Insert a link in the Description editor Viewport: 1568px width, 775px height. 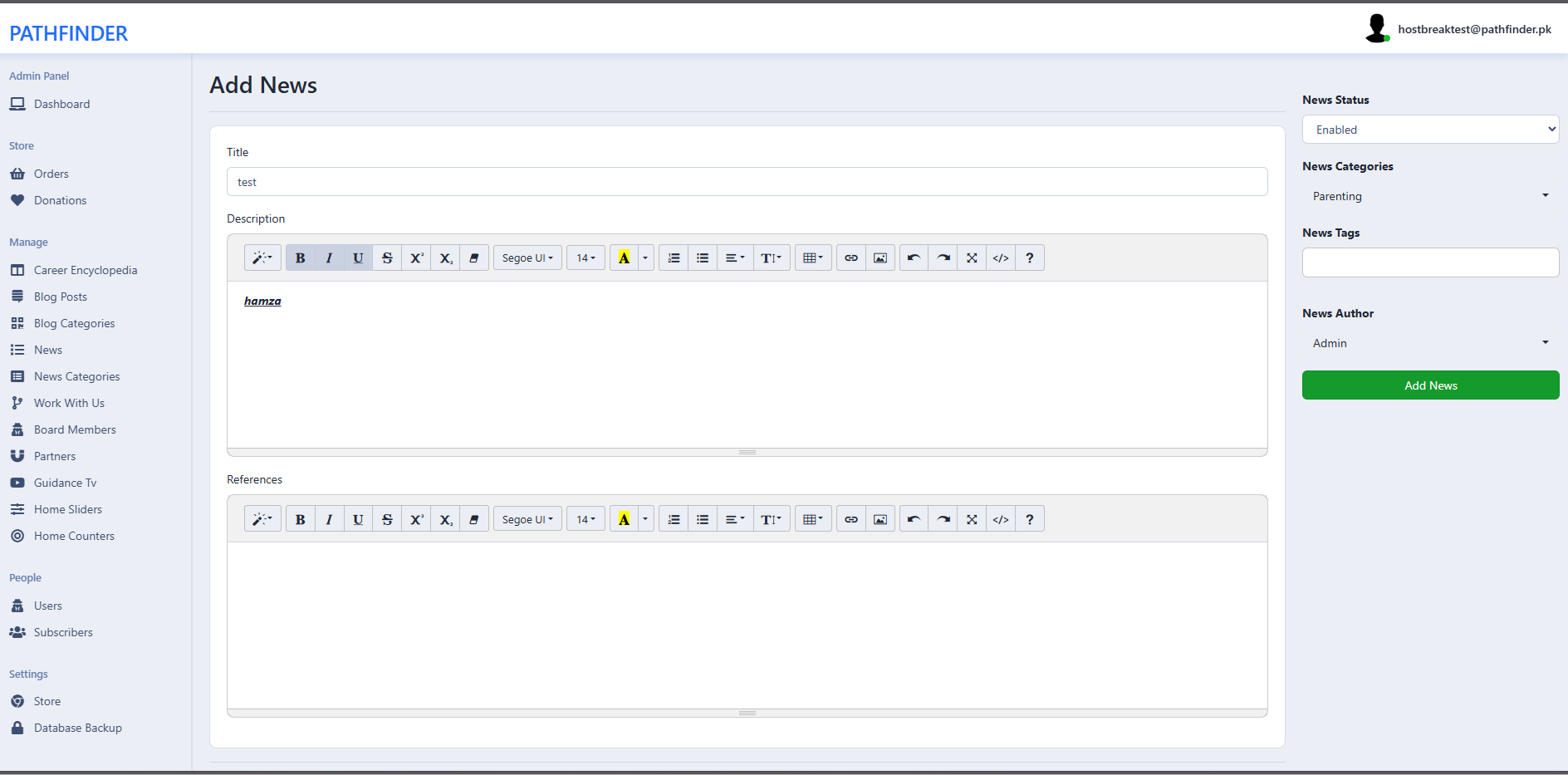(x=850, y=258)
